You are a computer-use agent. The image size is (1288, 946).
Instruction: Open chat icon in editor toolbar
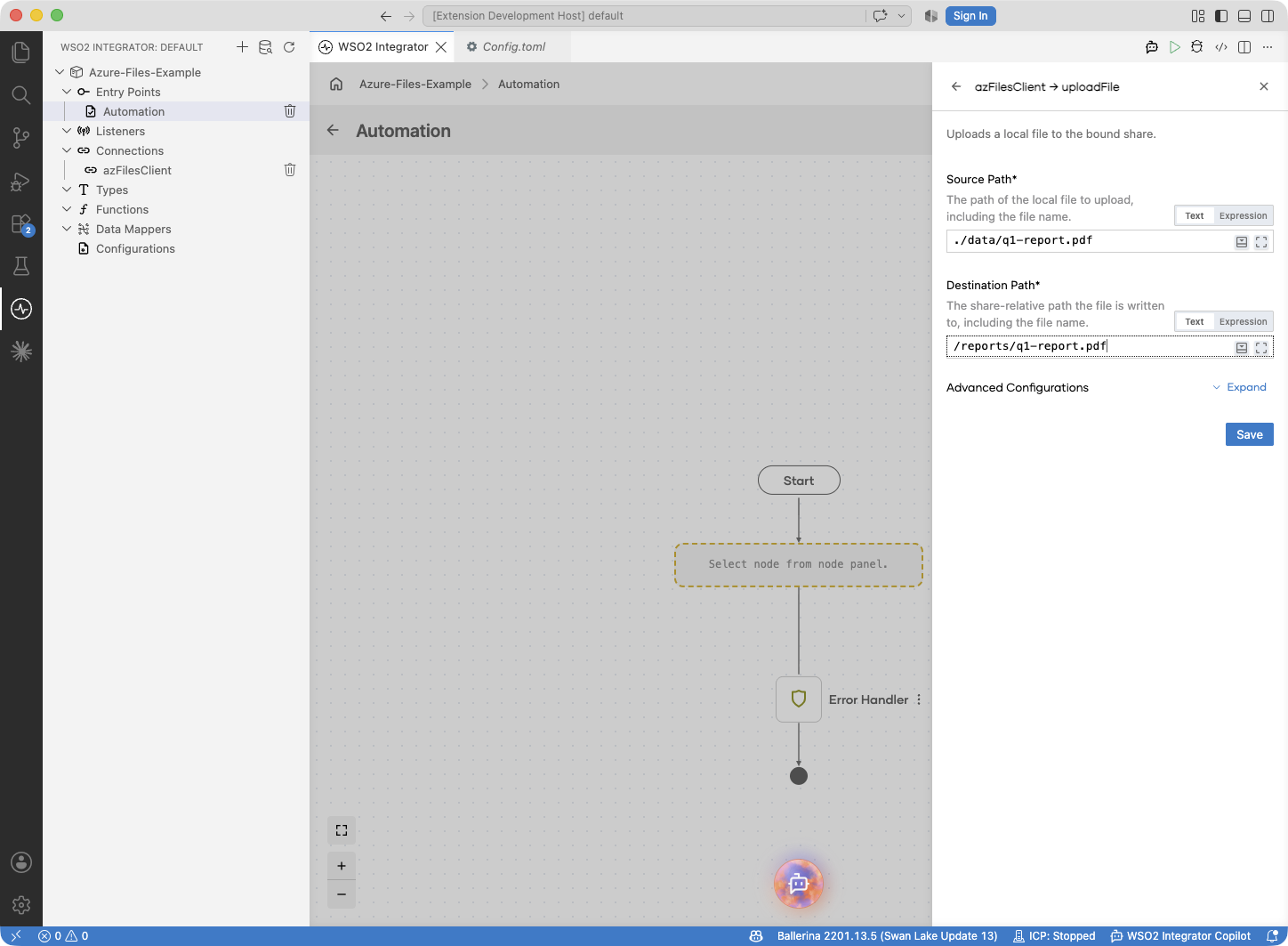tap(1151, 47)
